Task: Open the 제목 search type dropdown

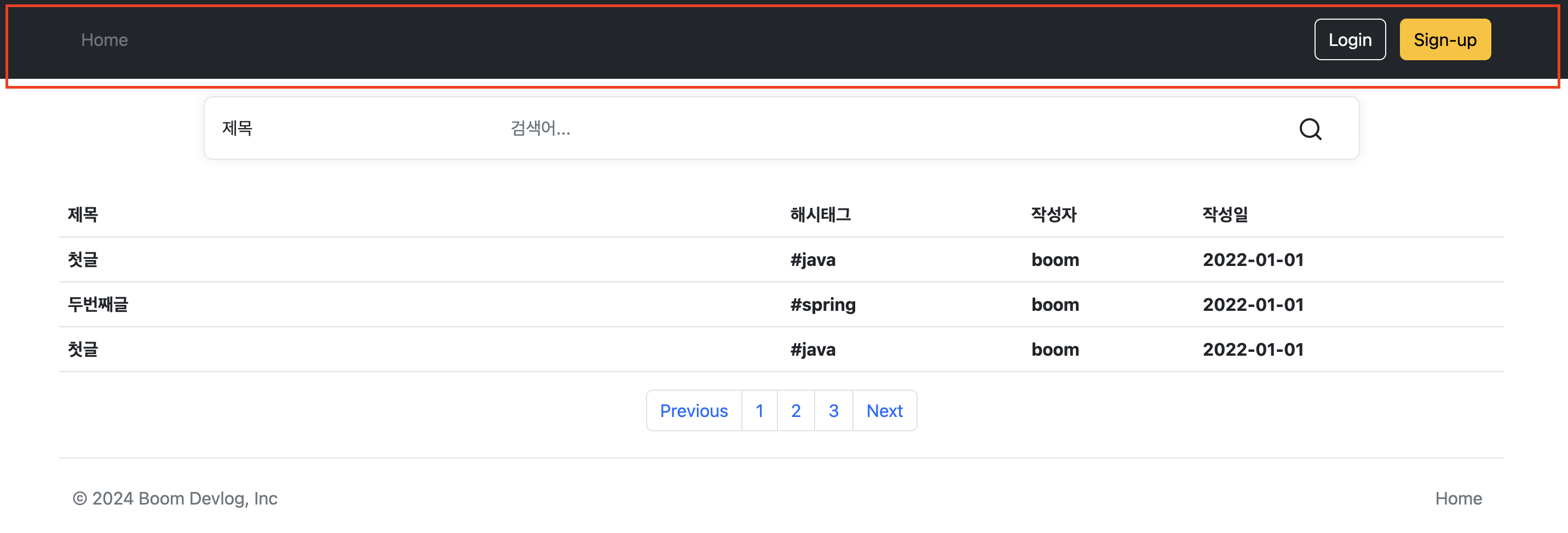Action: click(349, 129)
